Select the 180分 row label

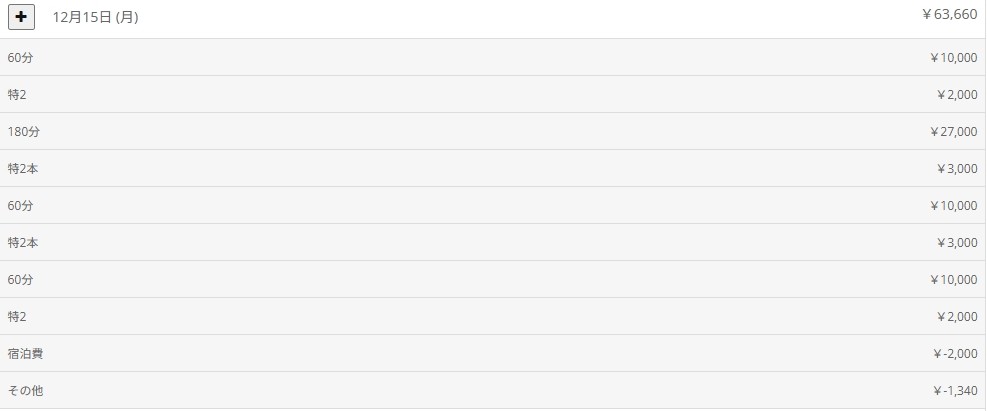click(x=23, y=132)
